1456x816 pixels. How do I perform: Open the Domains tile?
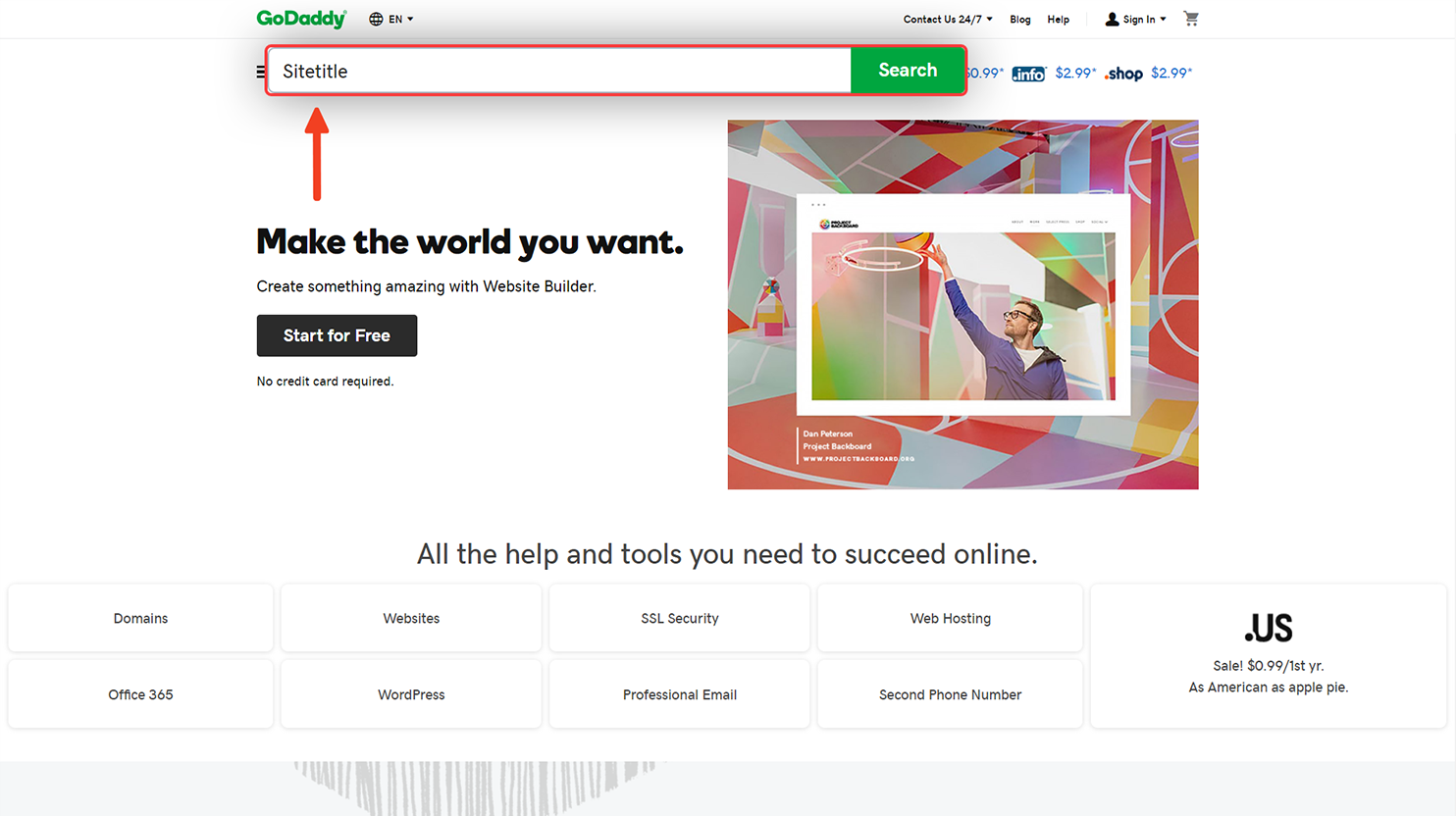click(x=140, y=618)
